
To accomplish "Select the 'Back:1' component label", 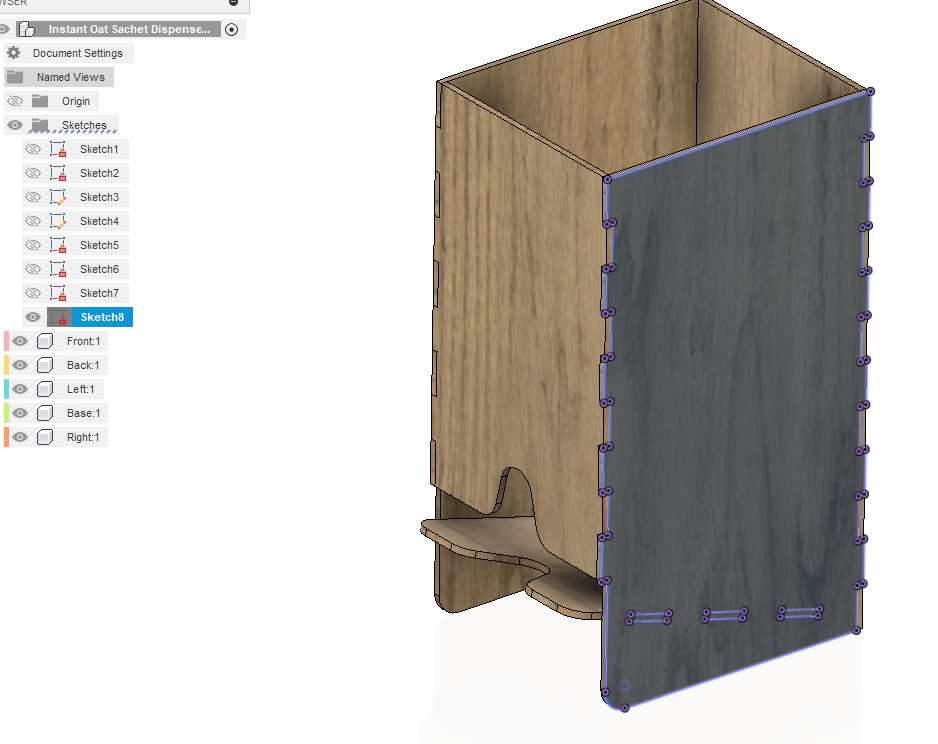I will (x=83, y=365).
